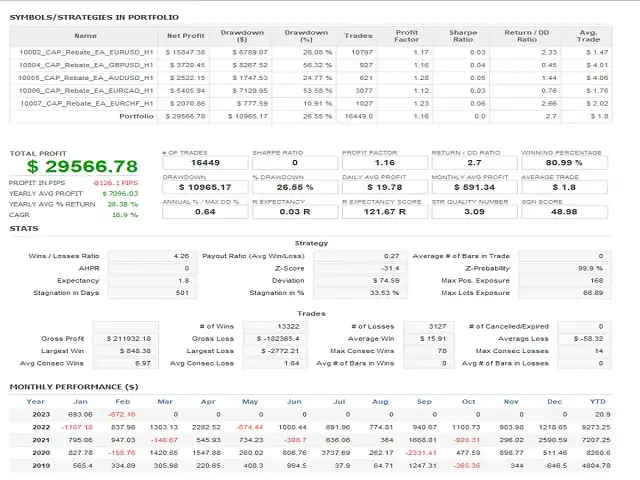Select row 10007_CAP_Rebate_EA_EURCHF_H1

(x=311, y=103)
